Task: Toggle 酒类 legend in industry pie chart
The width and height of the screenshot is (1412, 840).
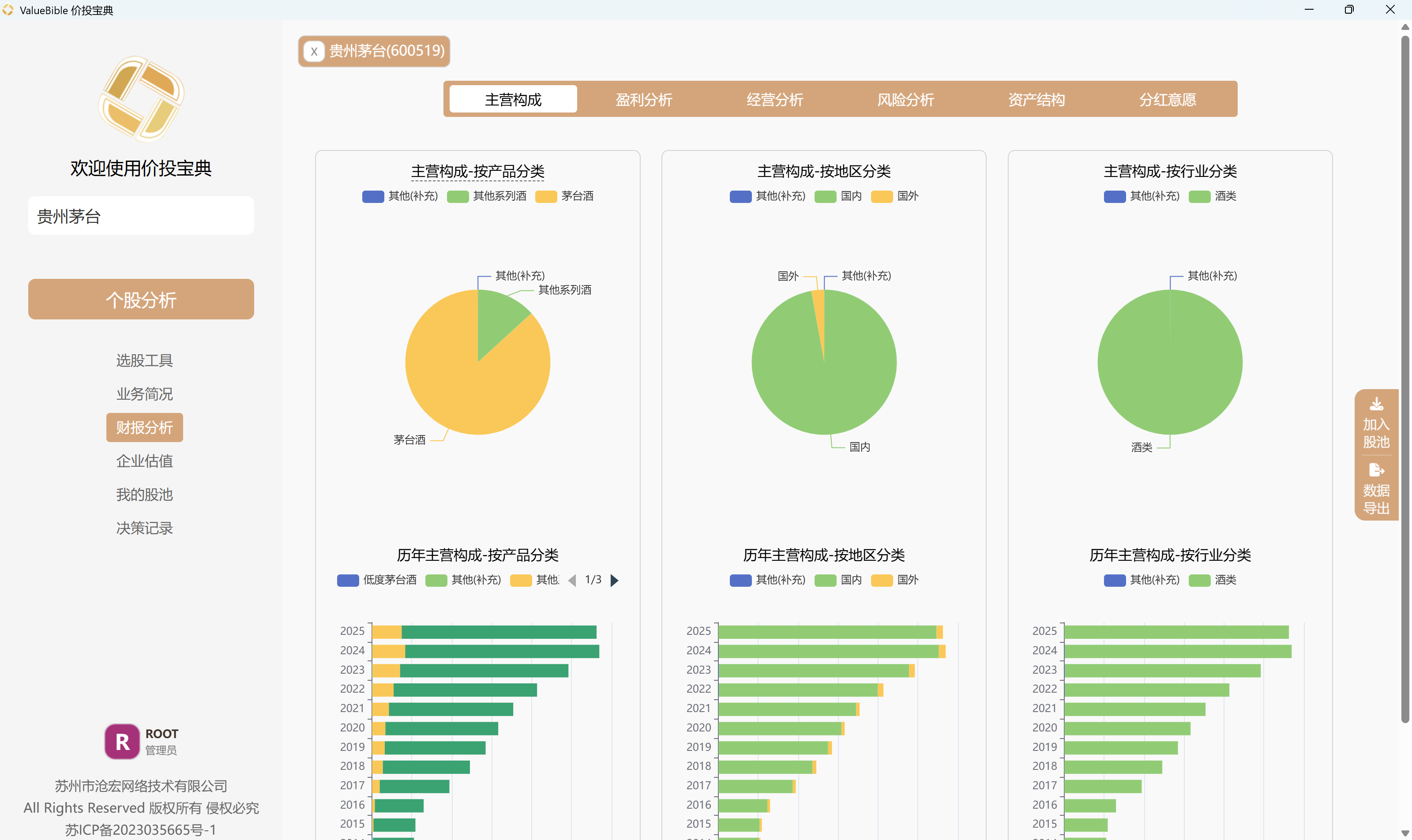Action: [1212, 196]
